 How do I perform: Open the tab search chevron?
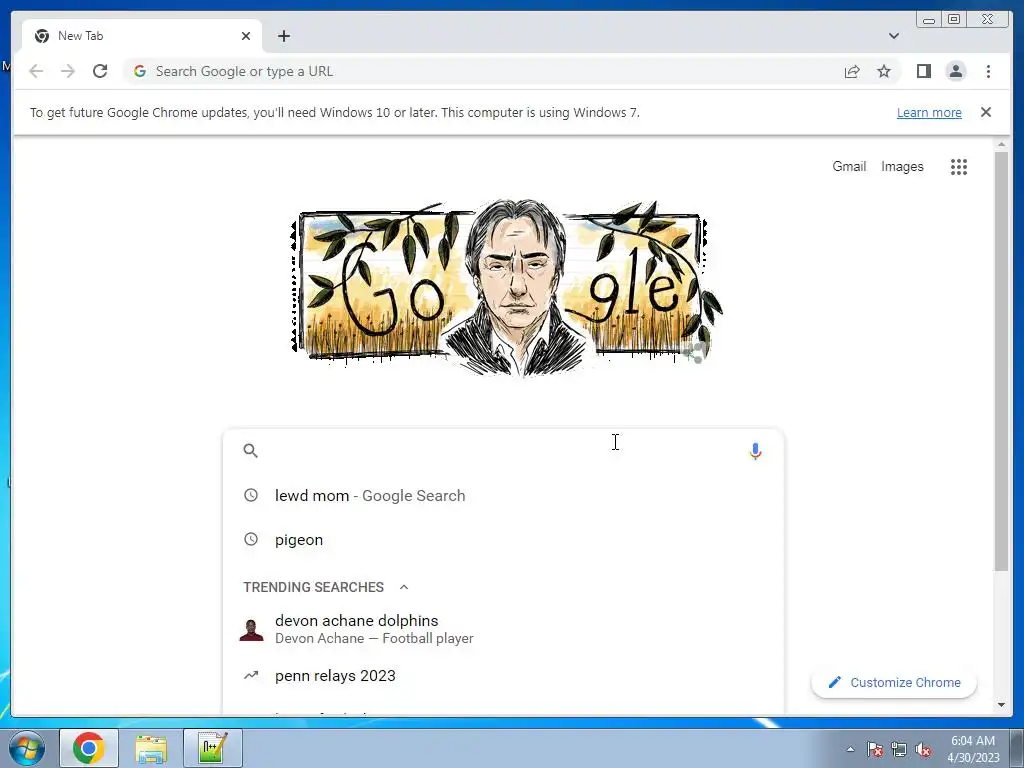pyautogui.click(x=893, y=36)
